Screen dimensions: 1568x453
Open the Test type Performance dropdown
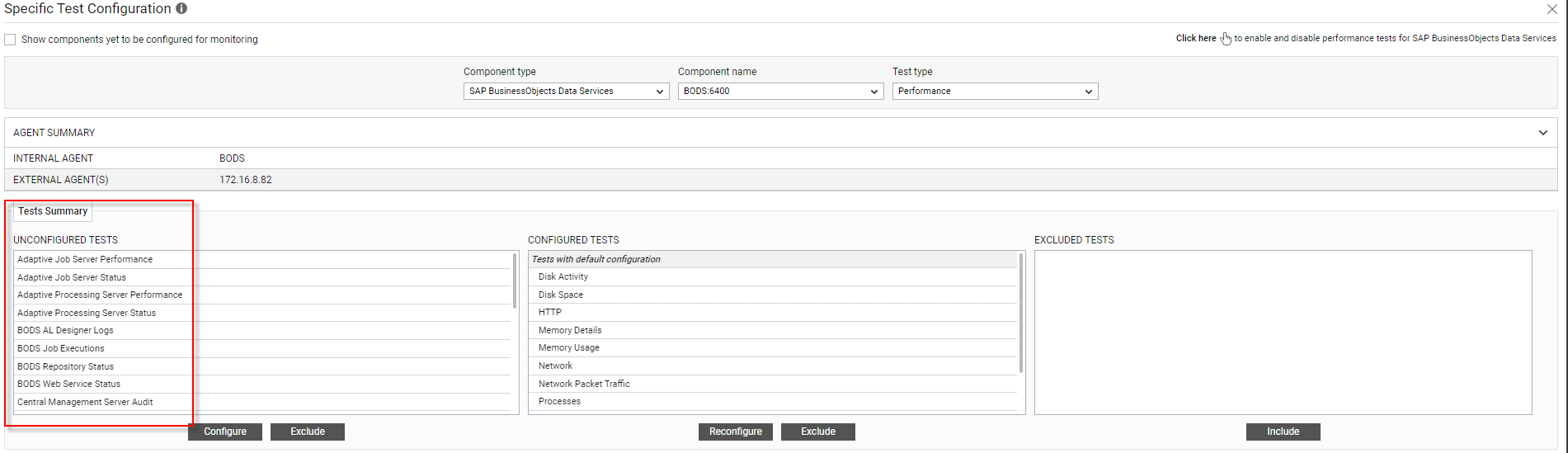point(995,92)
